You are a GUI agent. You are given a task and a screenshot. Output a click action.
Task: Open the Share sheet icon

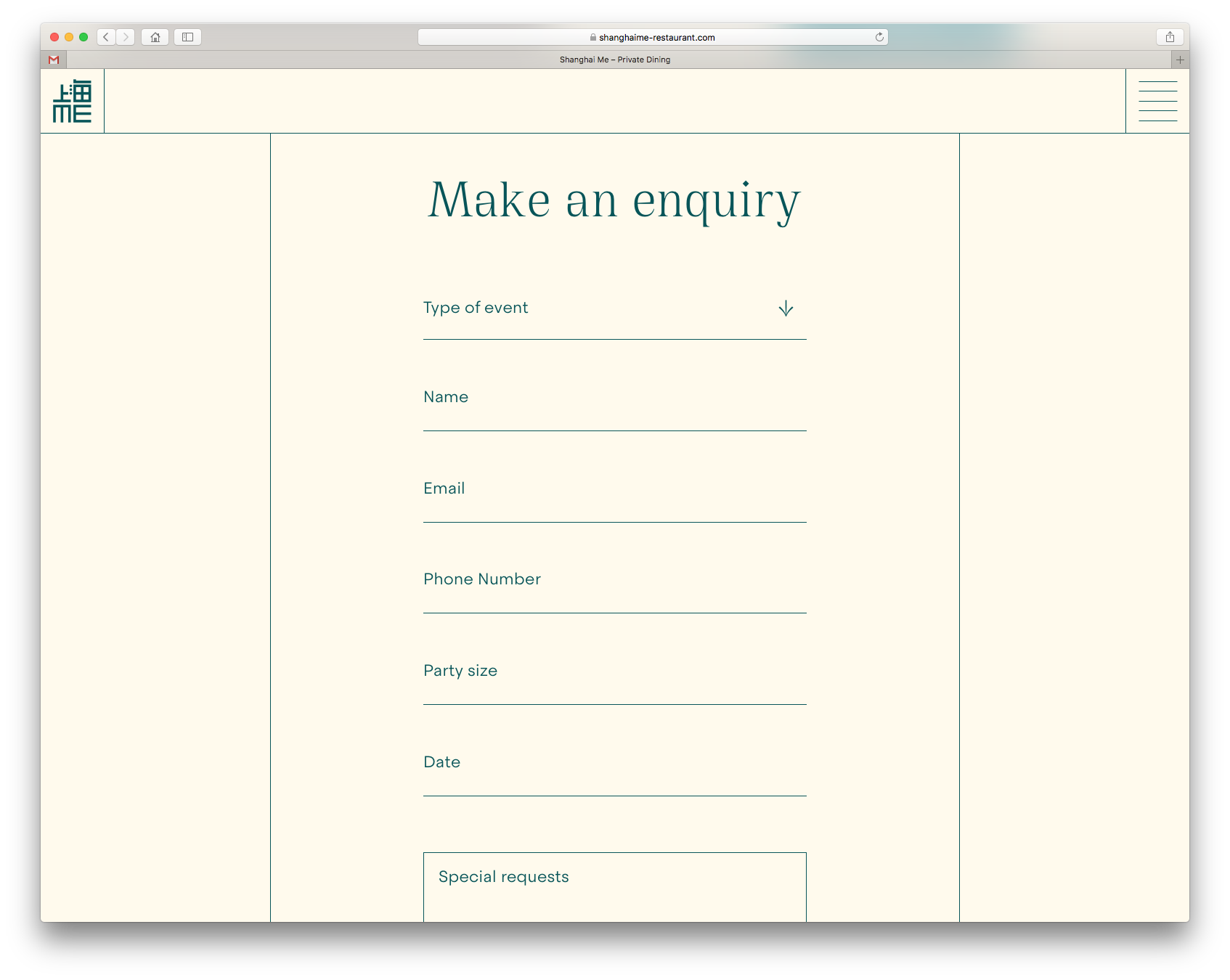(x=1170, y=37)
